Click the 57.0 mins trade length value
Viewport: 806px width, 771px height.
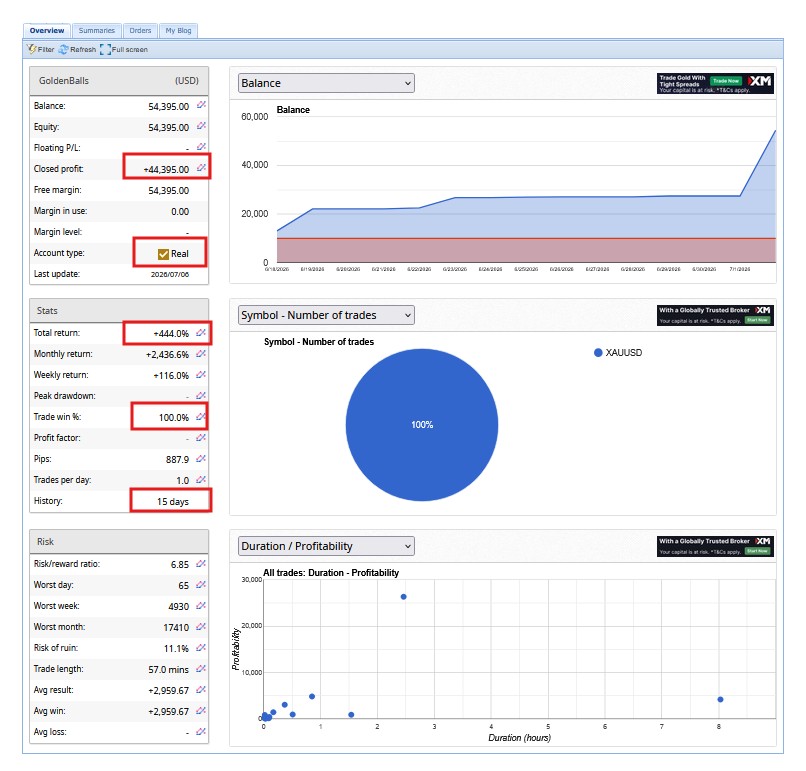(x=169, y=670)
